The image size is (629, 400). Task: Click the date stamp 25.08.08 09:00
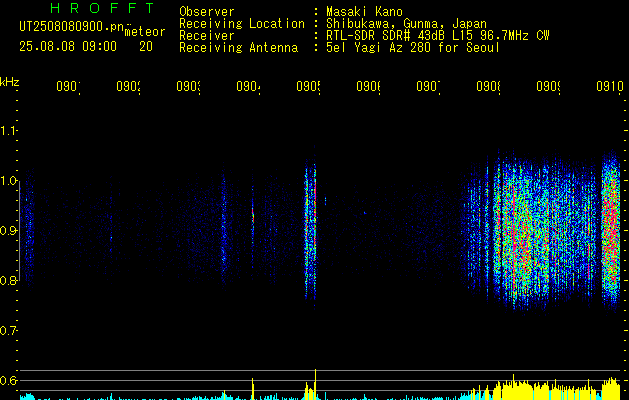click(x=68, y=47)
